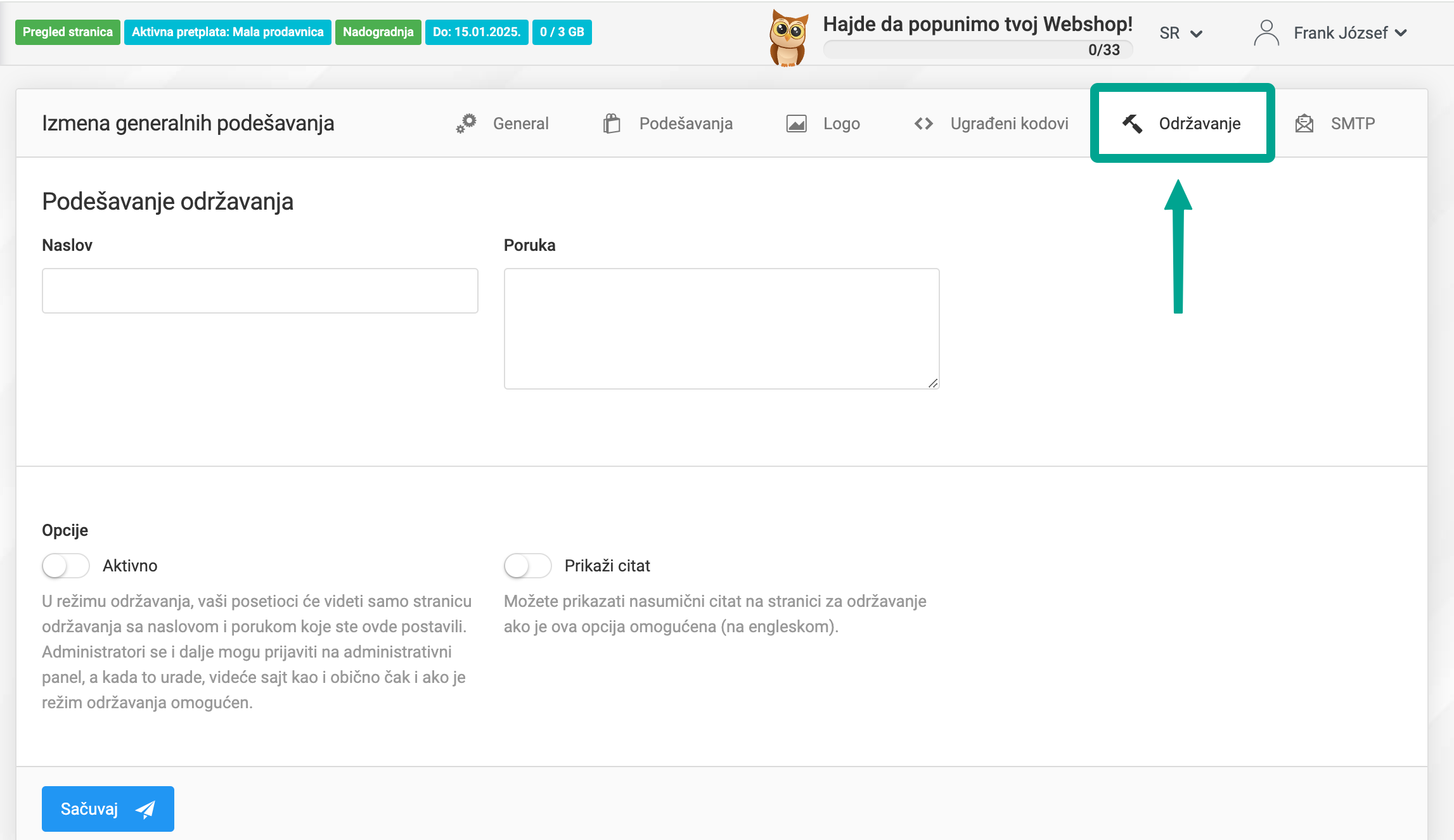Click the user profile avatar icon
This screenshot has width=1454, height=840.
pyautogui.click(x=1266, y=33)
